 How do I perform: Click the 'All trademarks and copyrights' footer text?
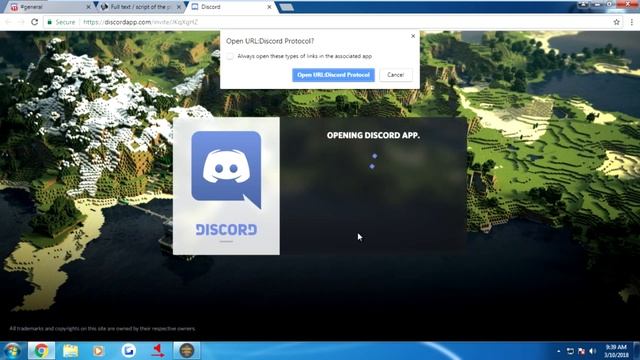(x=102, y=329)
